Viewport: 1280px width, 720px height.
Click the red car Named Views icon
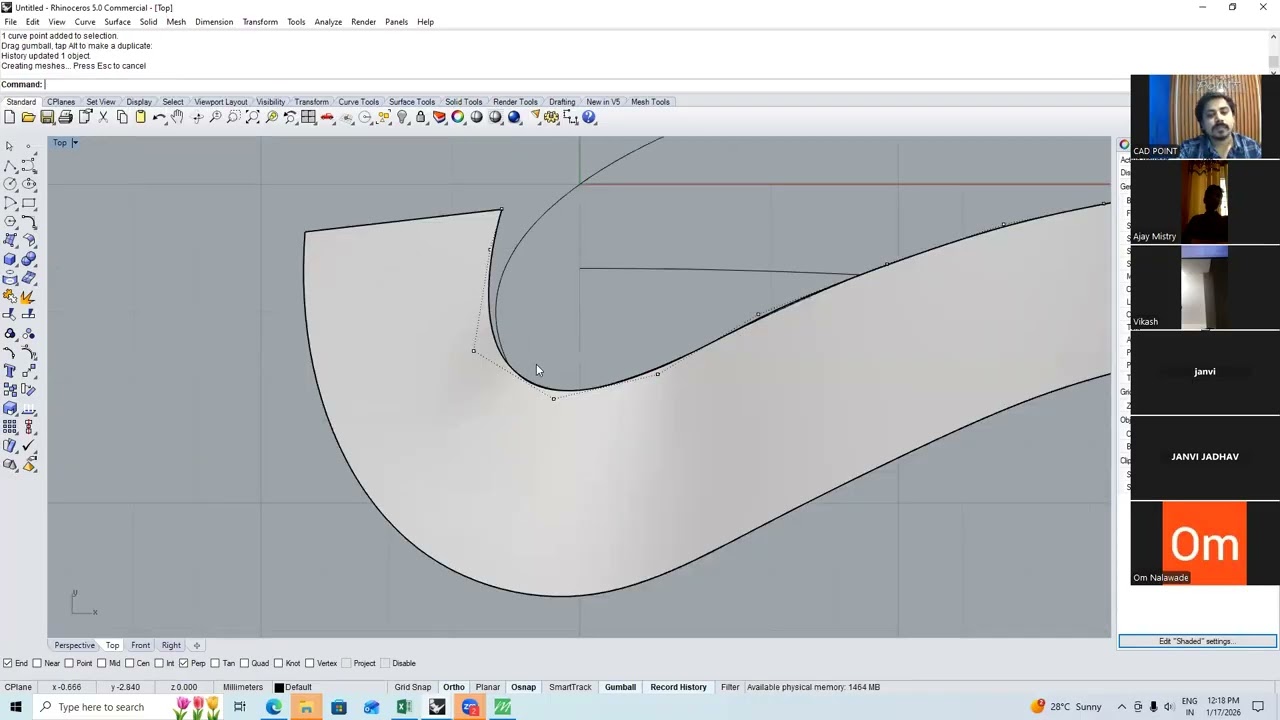click(x=327, y=118)
